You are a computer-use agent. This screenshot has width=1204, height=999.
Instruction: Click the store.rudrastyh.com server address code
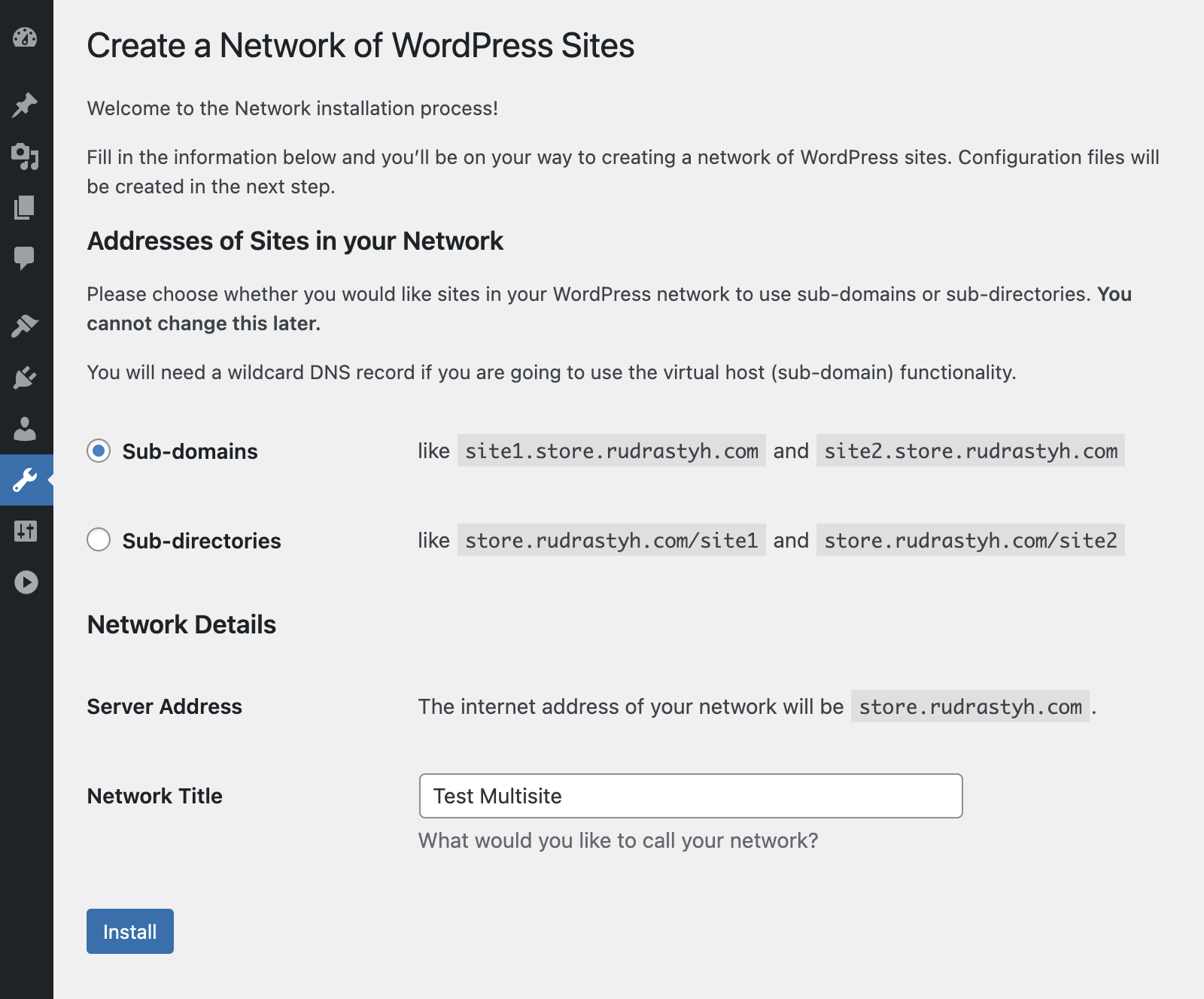click(x=970, y=706)
